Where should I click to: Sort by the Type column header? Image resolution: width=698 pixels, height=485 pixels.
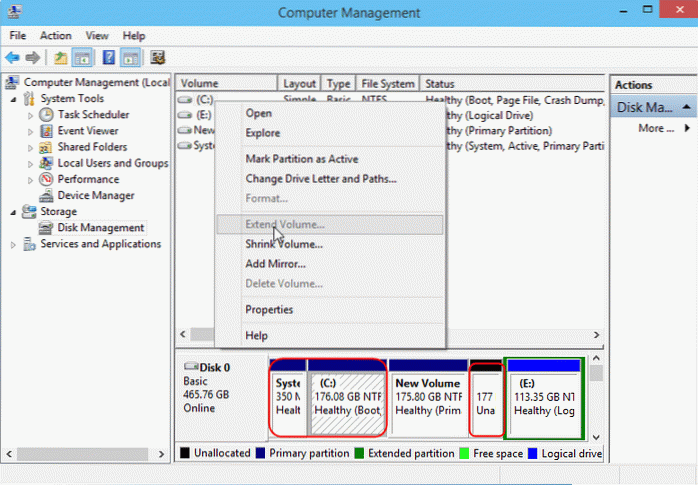(x=338, y=84)
